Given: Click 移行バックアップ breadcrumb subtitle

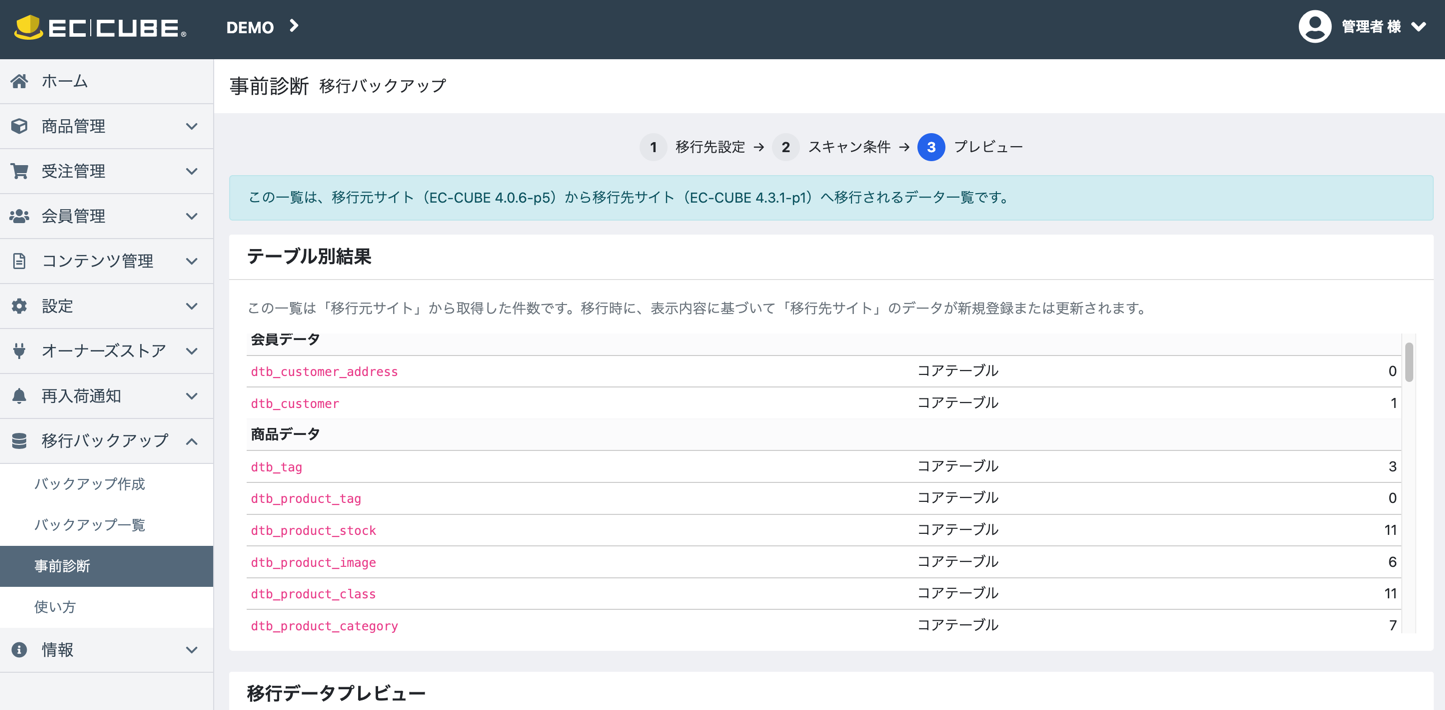Looking at the screenshot, I should [383, 86].
